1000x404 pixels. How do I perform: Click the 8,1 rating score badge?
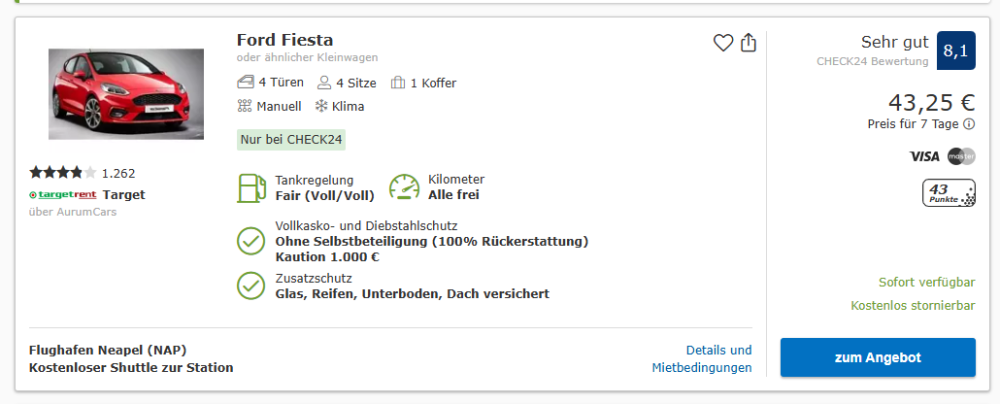tap(955, 51)
